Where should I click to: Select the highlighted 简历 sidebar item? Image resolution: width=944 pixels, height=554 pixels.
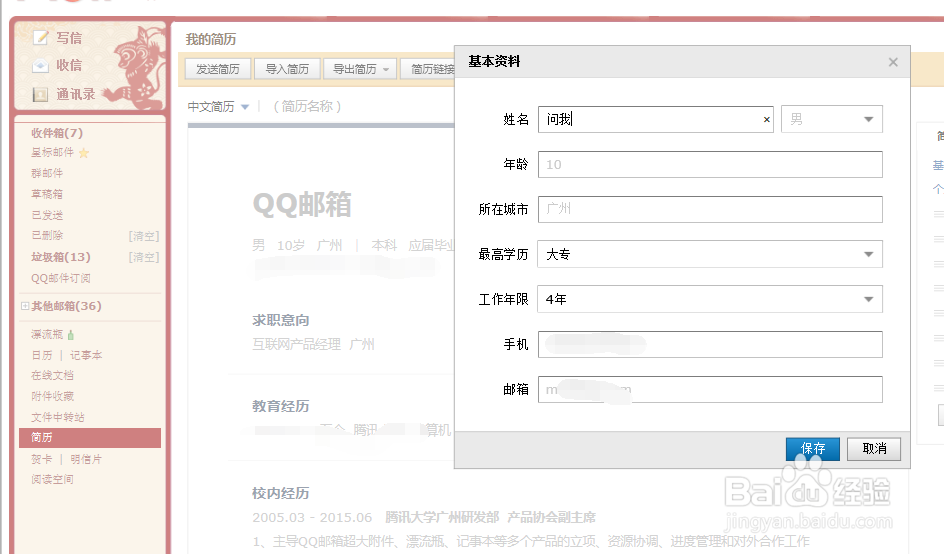tap(90, 438)
